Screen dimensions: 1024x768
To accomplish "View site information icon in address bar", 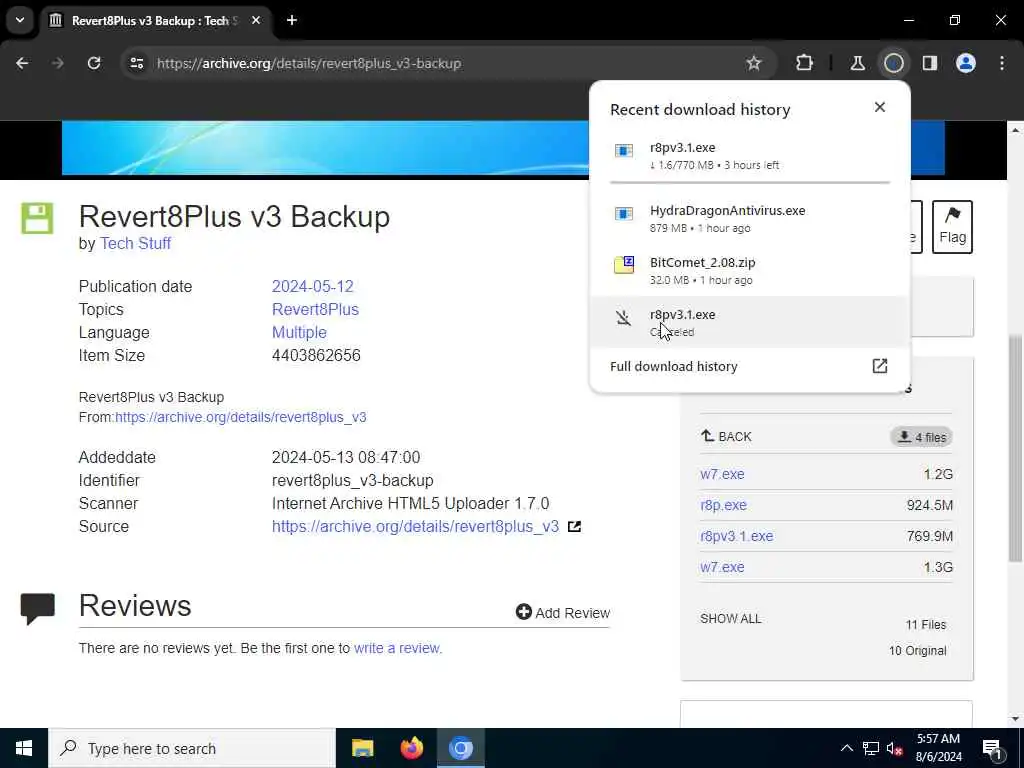I will 136,63.
